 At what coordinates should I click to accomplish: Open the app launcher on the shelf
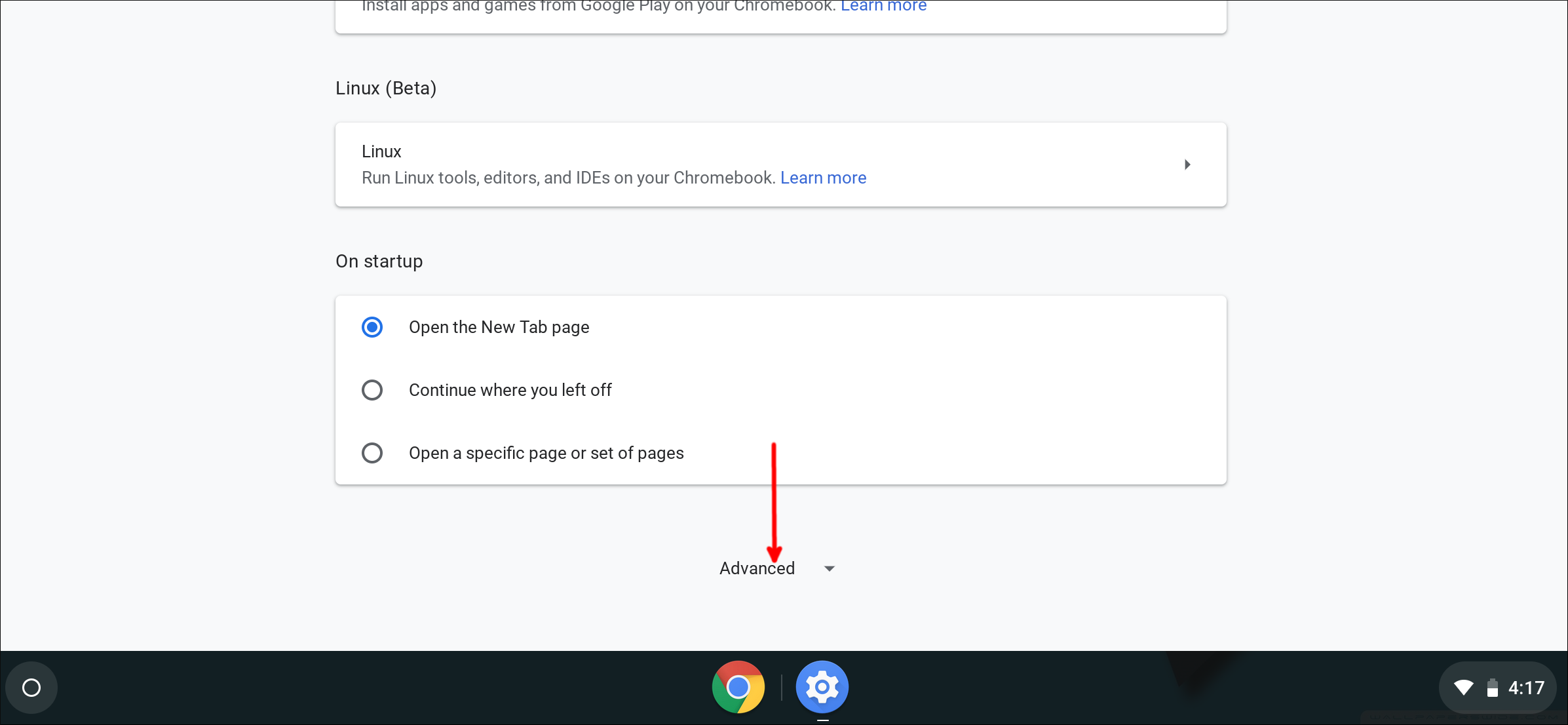click(x=31, y=687)
